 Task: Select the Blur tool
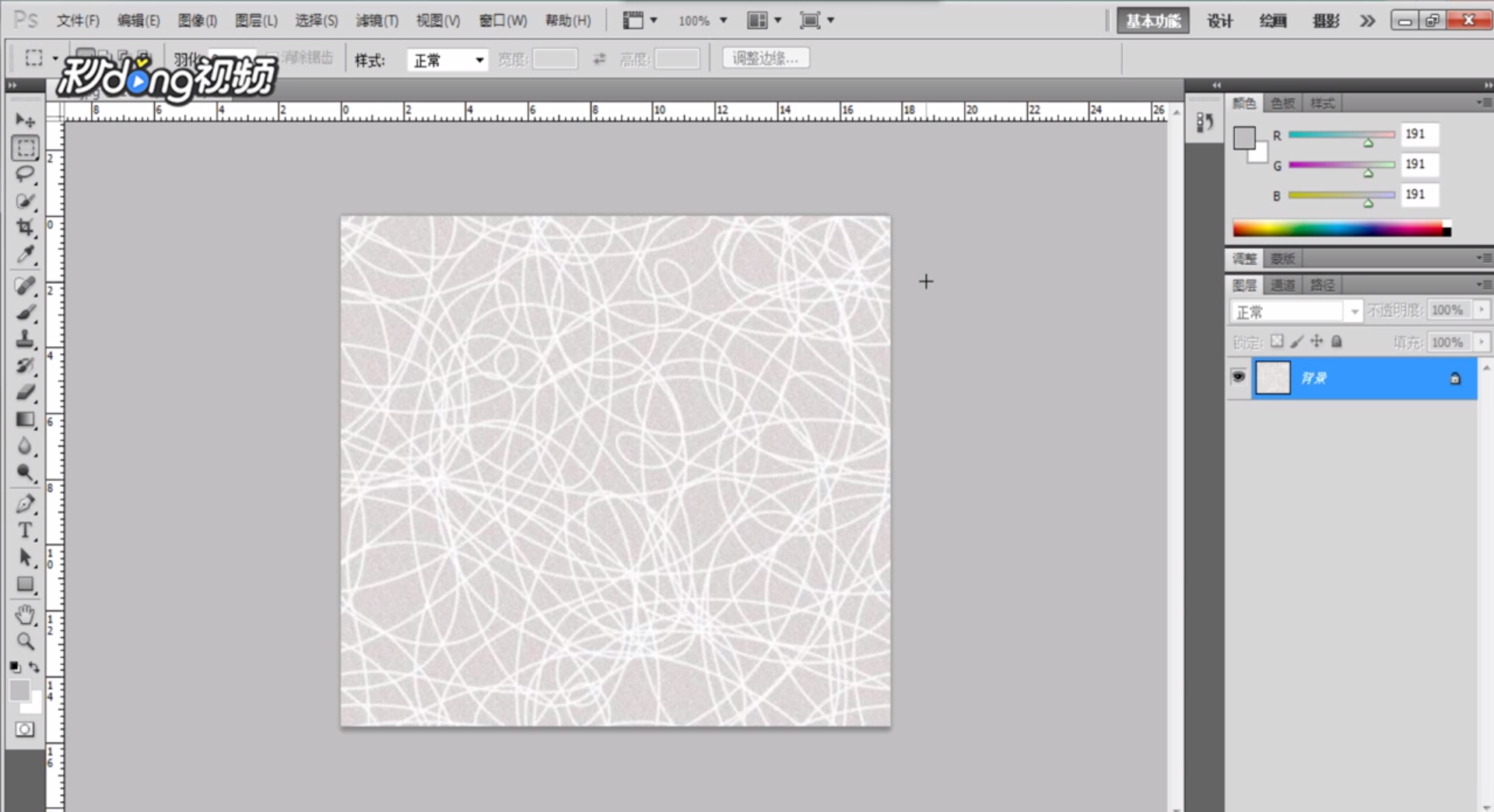click(x=25, y=446)
